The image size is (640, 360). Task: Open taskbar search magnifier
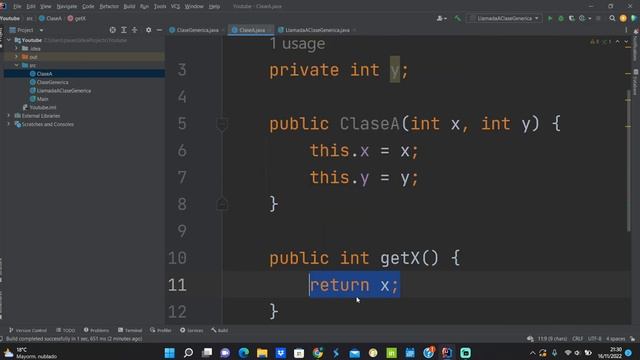point(188,353)
